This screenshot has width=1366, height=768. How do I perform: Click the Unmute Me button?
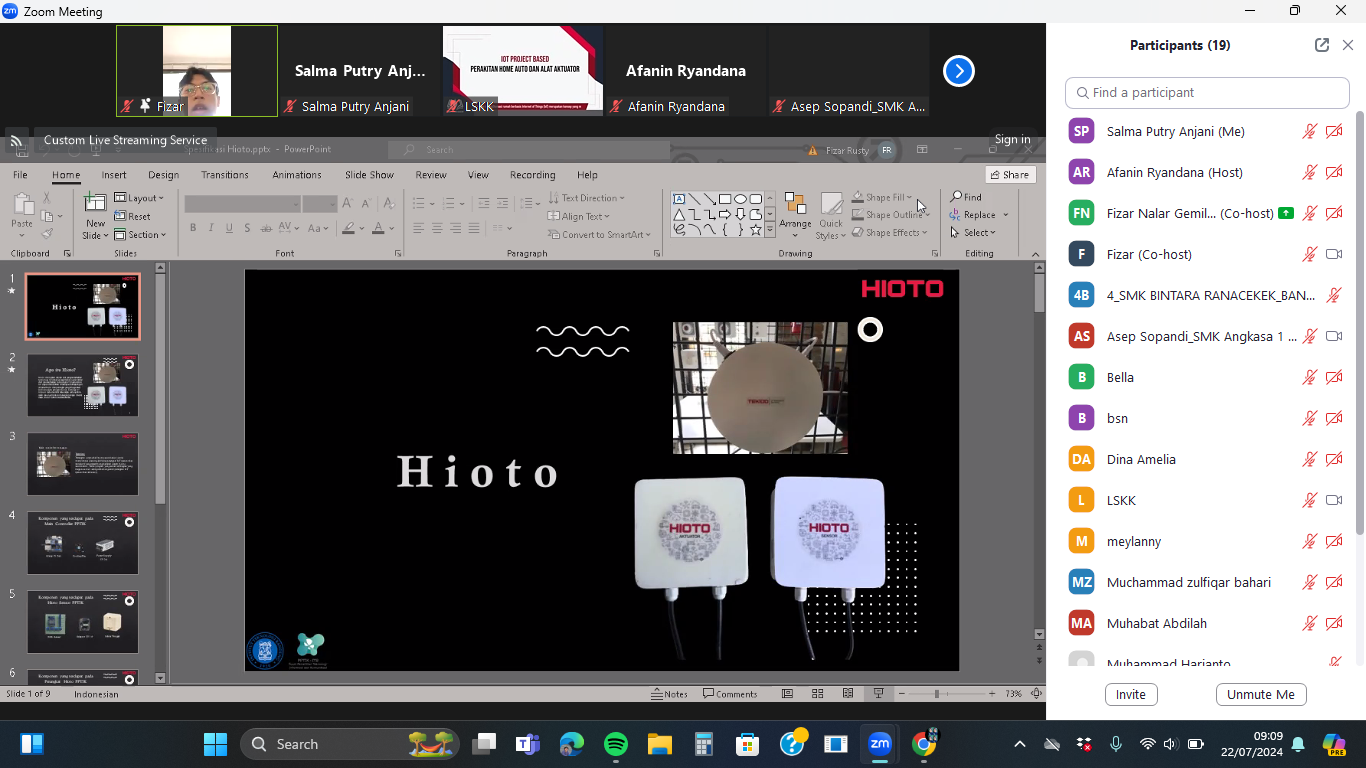tap(1261, 695)
